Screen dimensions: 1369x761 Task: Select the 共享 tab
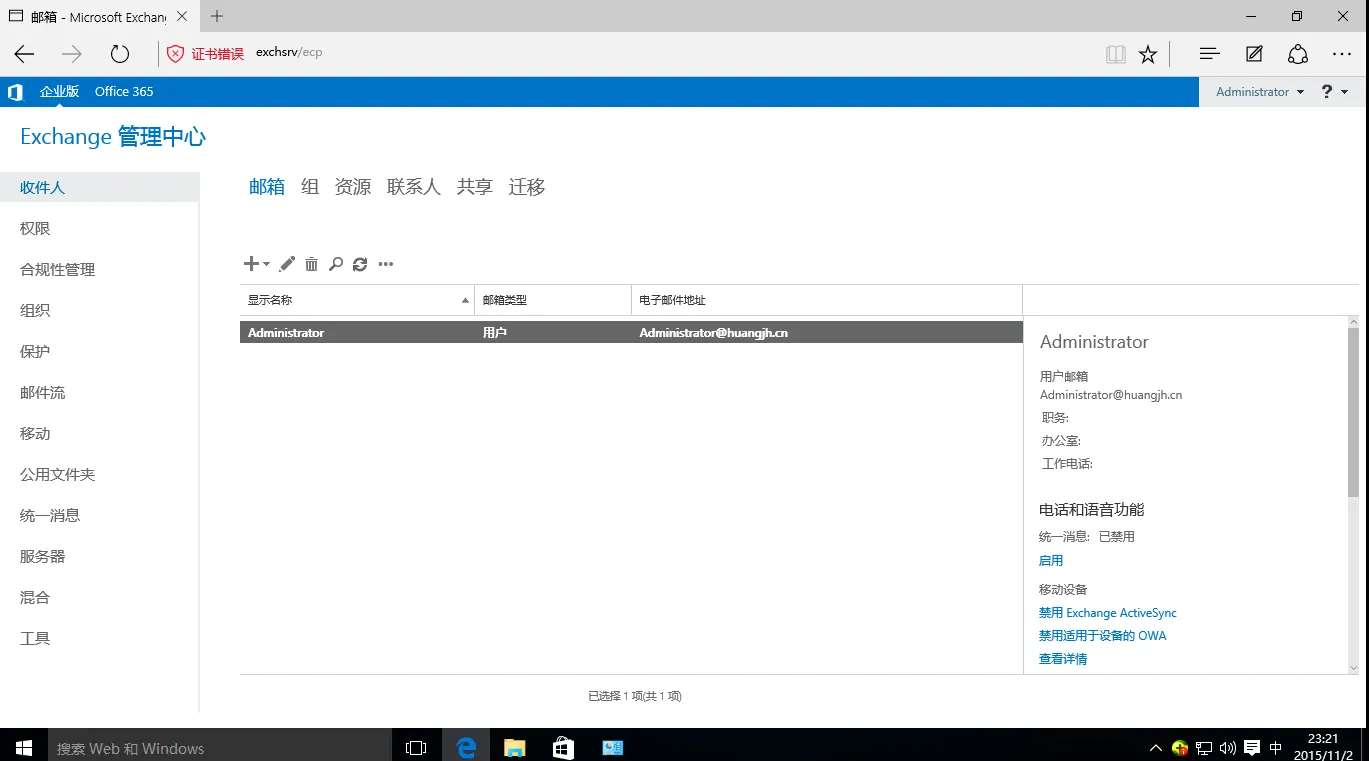[475, 187]
